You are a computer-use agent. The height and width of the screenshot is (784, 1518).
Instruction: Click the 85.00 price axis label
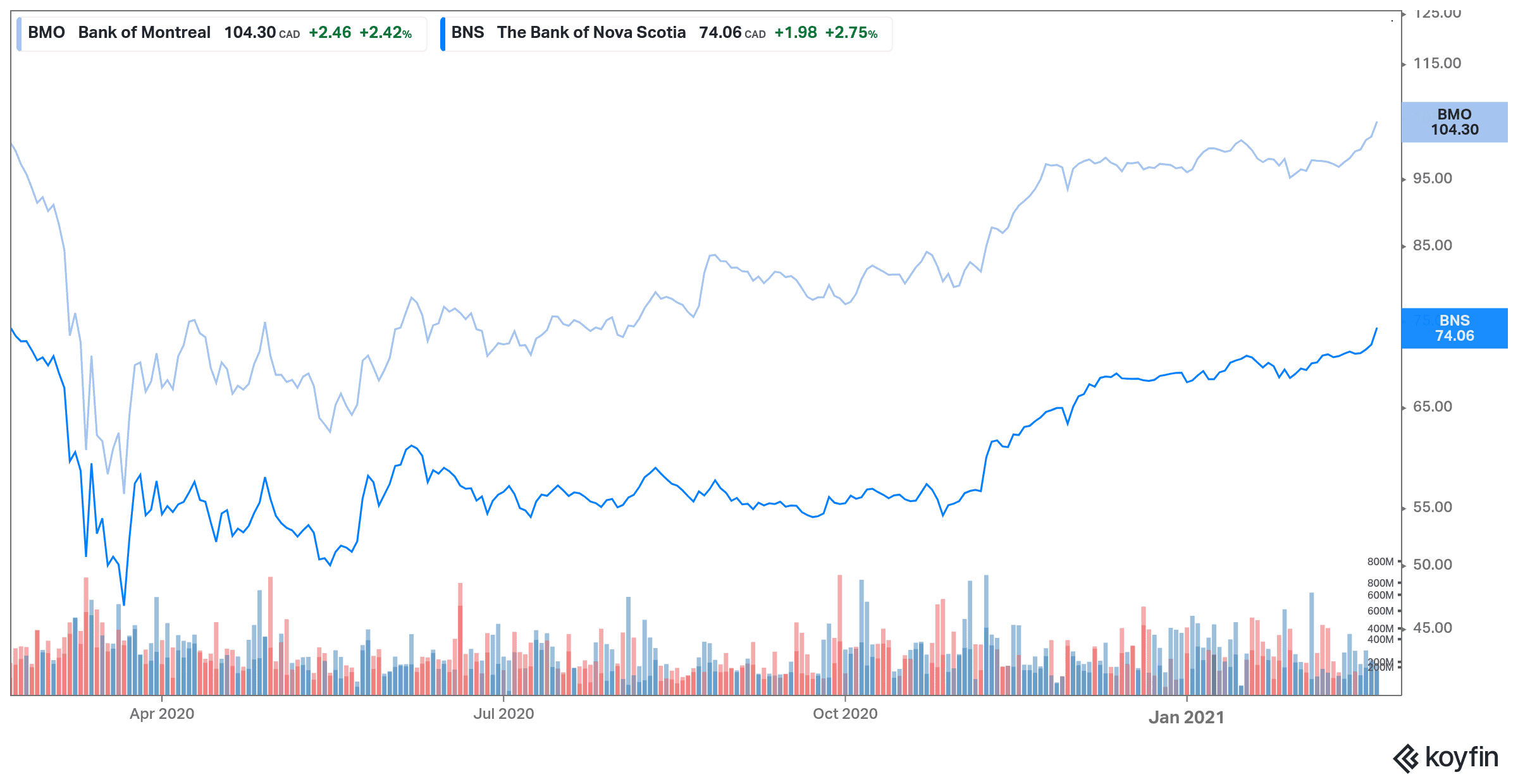1433,245
